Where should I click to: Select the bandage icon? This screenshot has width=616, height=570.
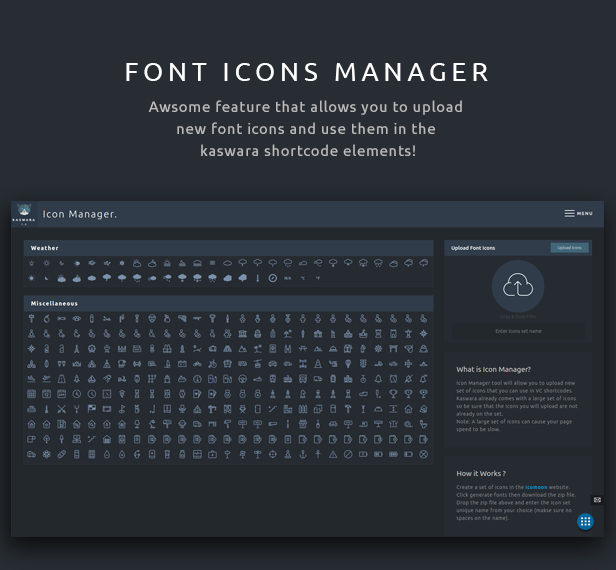[x=62, y=455]
